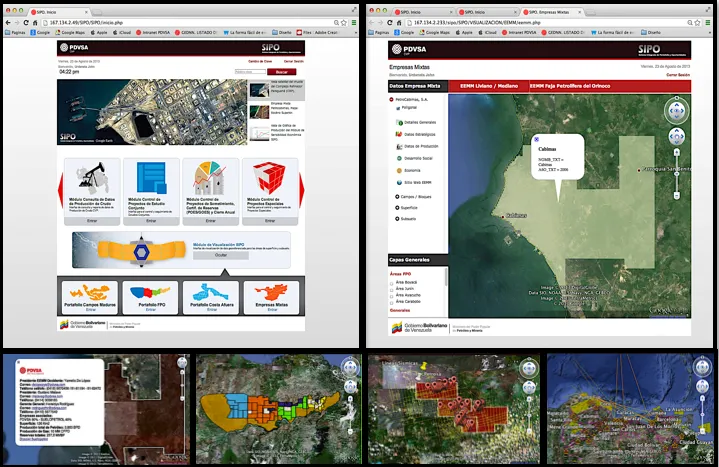Click the Detalles Generales icon in Empresas Mixtas sidebar
719x467 pixels.
(399, 122)
